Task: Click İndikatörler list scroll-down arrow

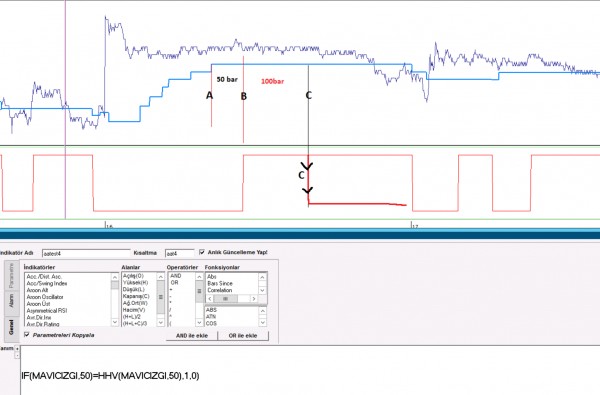Action: [115, 323]
